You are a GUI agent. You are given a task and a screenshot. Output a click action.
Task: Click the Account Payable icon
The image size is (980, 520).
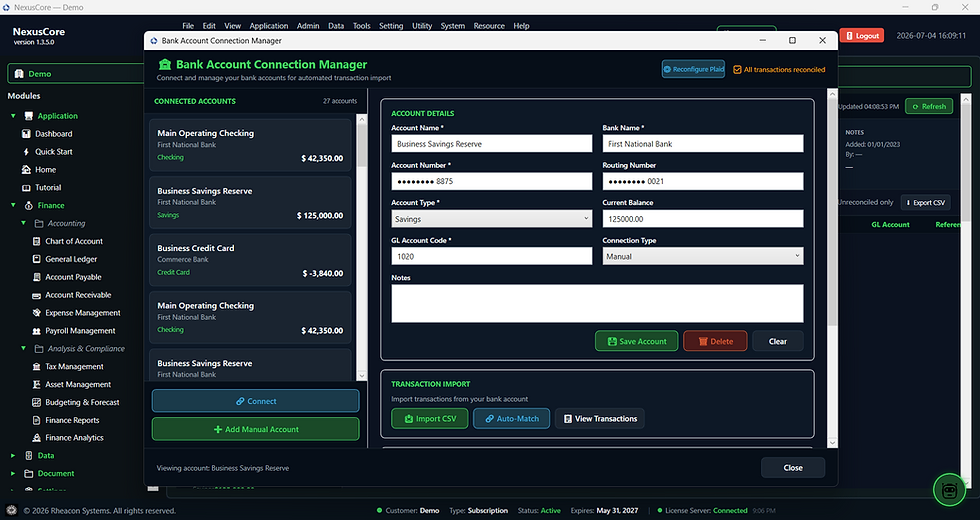[x=36, y=277]
